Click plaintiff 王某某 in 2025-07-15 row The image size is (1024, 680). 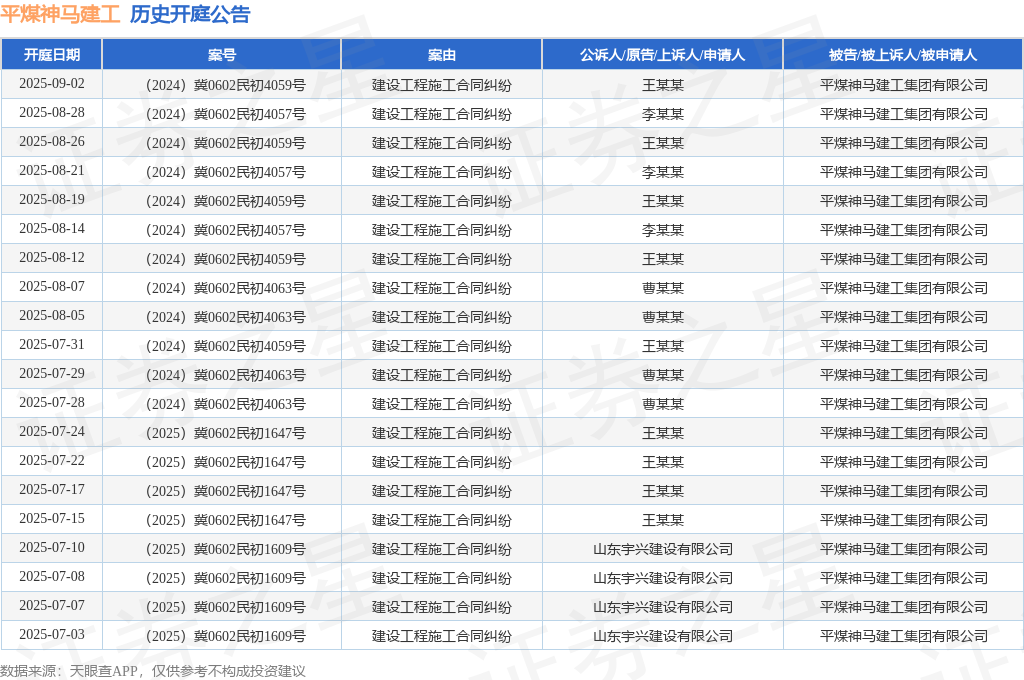(x=662, y=520)
